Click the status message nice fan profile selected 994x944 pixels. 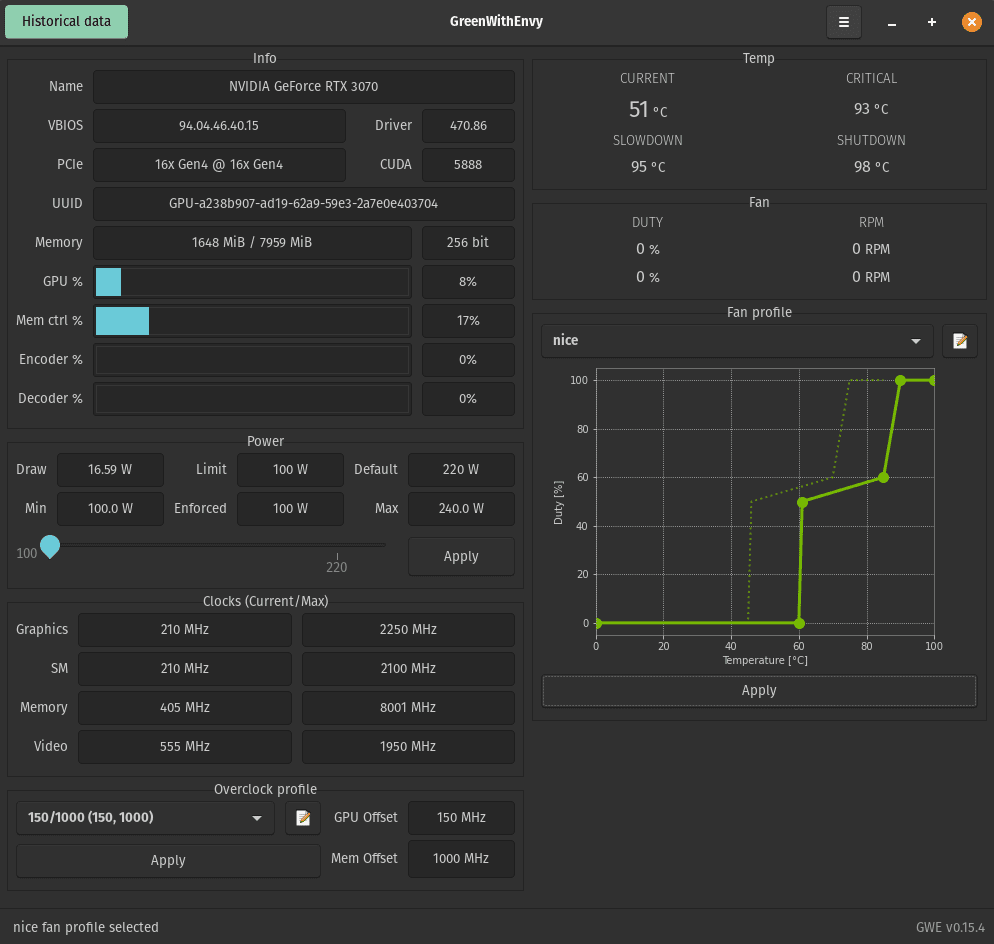click(x=86, y=928)
